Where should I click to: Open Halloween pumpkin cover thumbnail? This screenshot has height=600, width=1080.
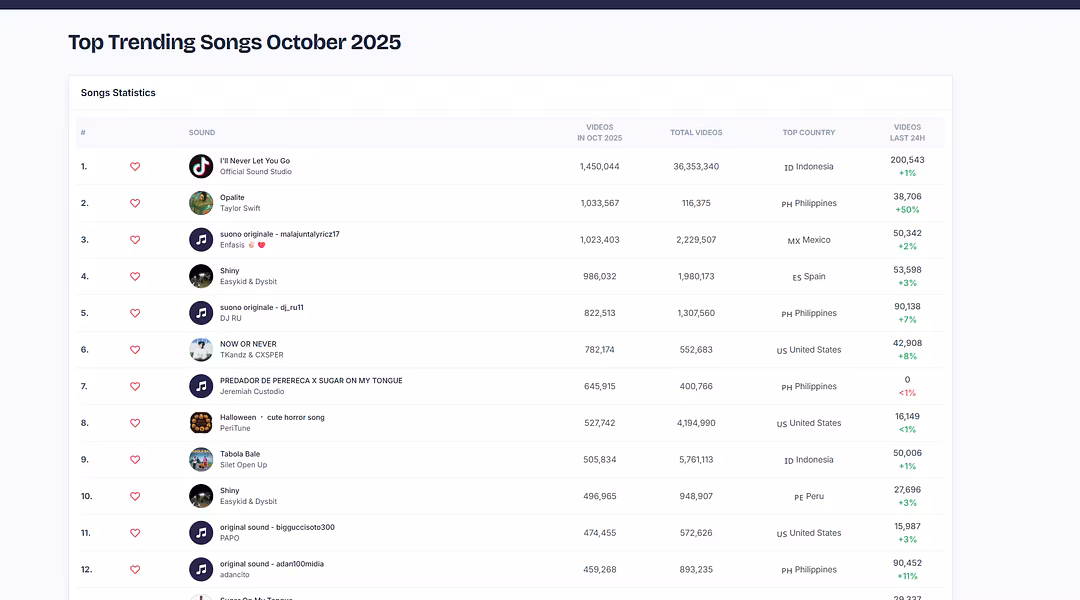tap(201, 423)
